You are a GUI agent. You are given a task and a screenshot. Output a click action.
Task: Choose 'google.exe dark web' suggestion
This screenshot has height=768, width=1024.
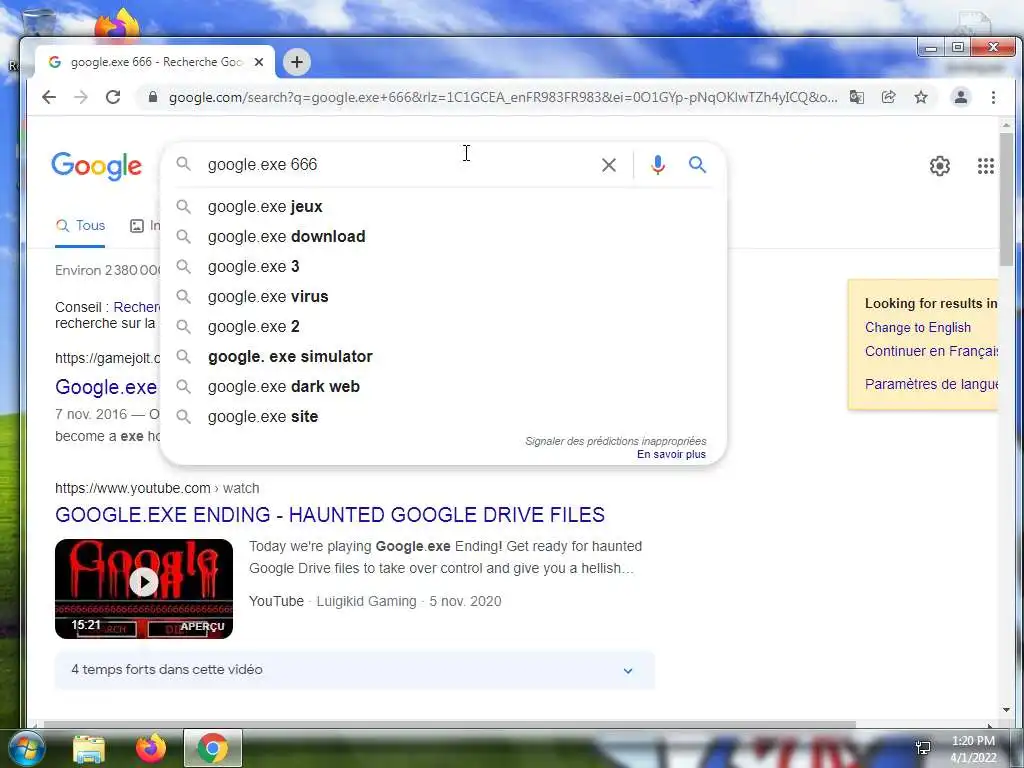443,387
